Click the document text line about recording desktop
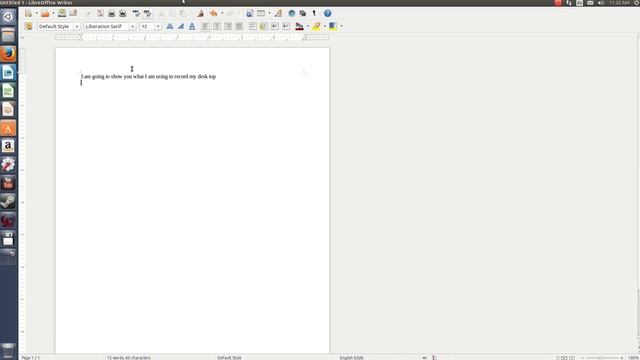 click(149, 76)
